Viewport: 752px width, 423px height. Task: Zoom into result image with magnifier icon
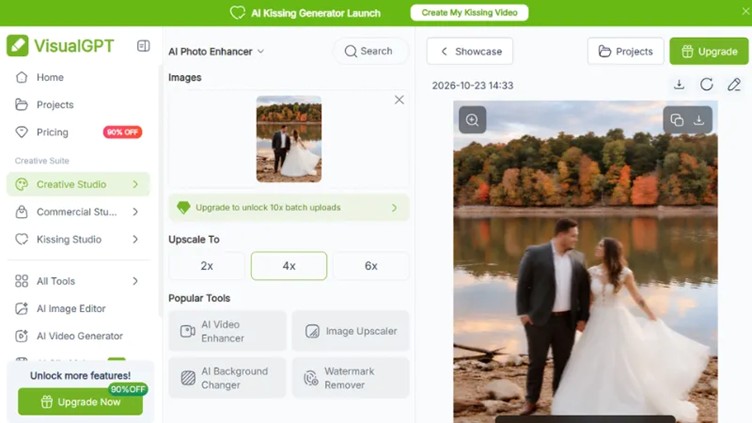pyautogui.click(x=472, y=120)
